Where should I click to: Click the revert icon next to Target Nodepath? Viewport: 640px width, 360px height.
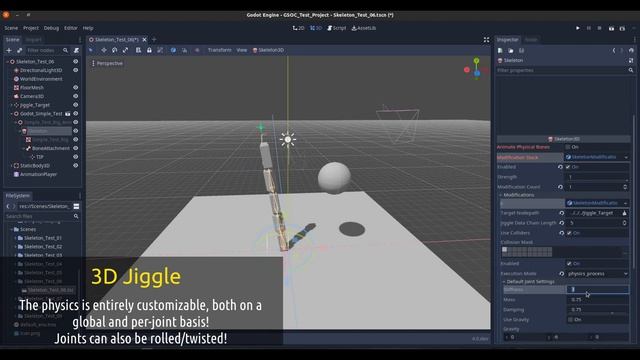coord(562,213)
